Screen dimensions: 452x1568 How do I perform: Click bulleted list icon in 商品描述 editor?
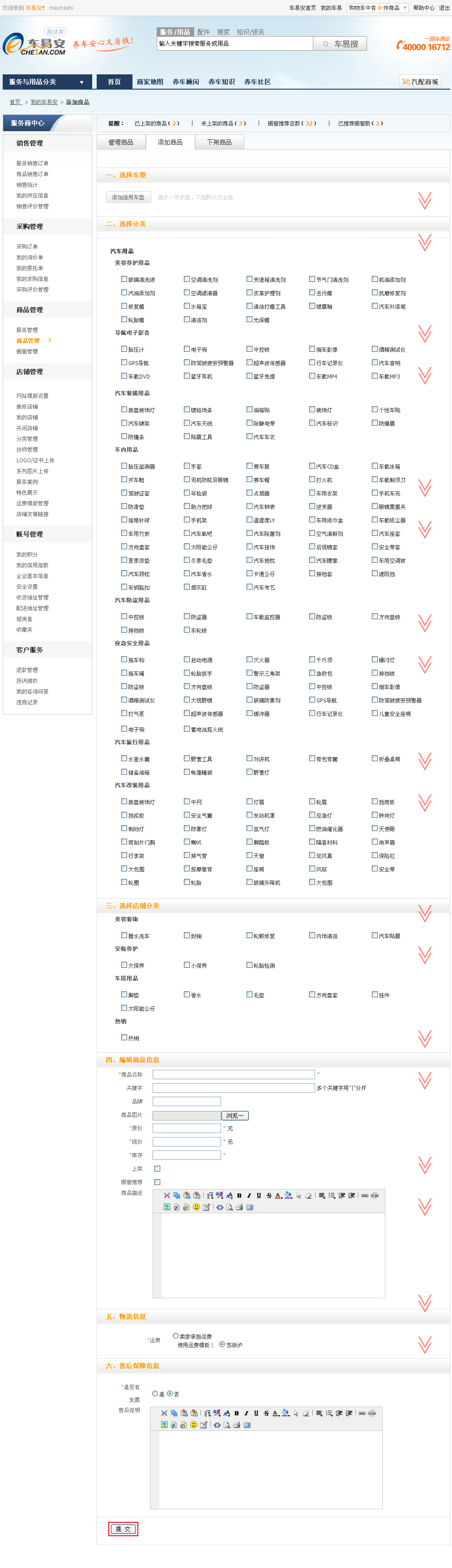tap(332, 1195)
